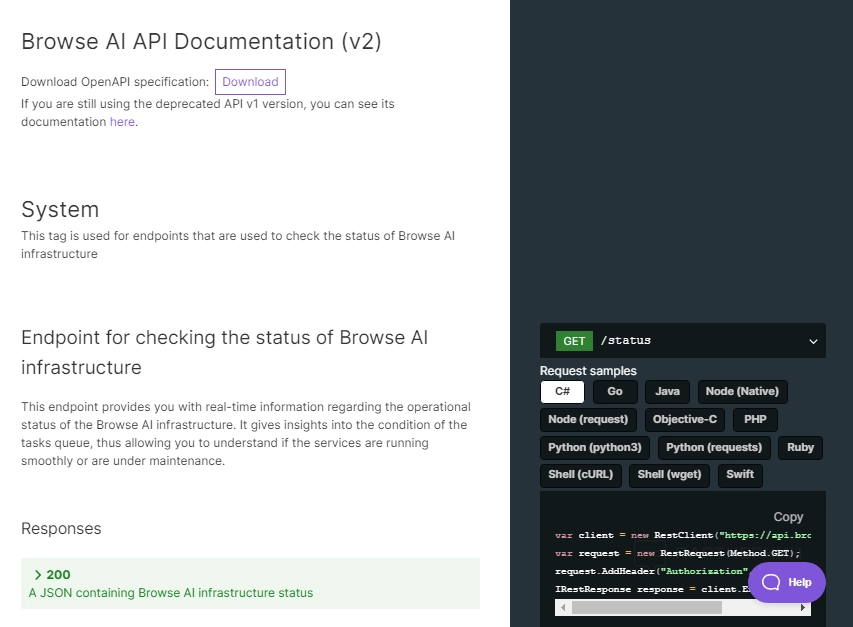Select the C# request sample tab
Screen dimensions: 853x627
(563, 392)
